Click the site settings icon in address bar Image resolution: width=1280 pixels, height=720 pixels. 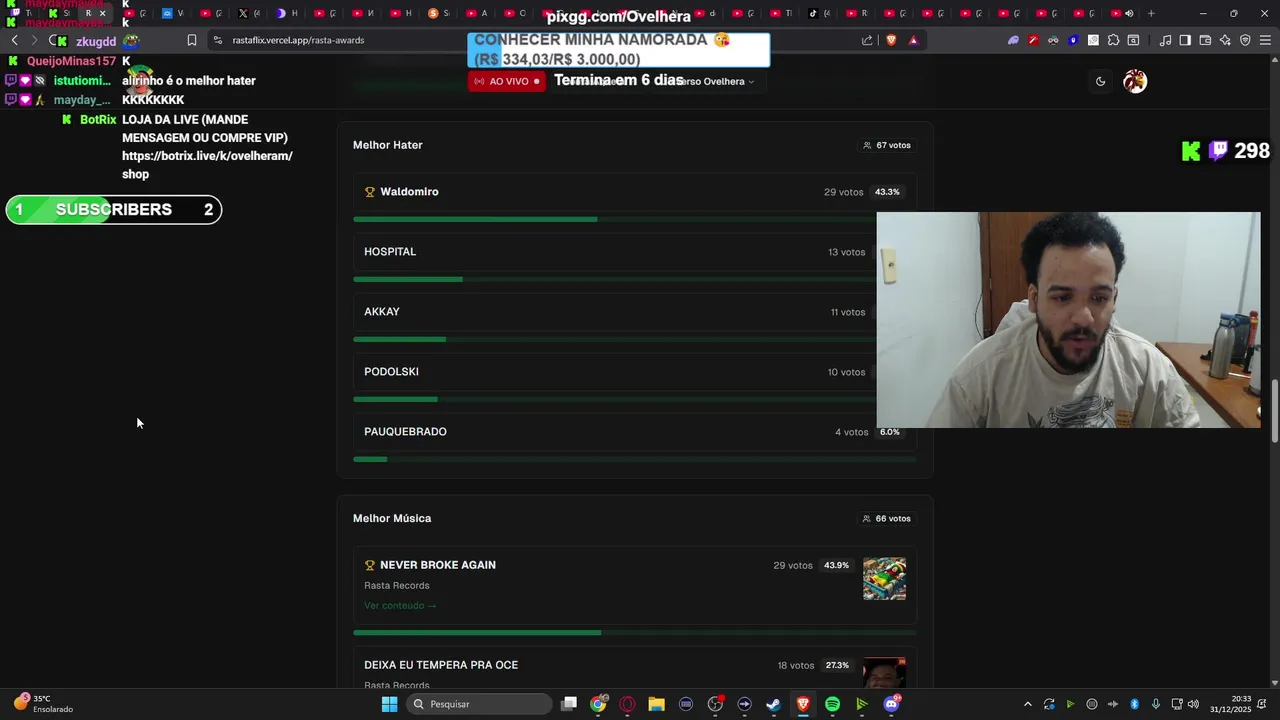(218, 40)
